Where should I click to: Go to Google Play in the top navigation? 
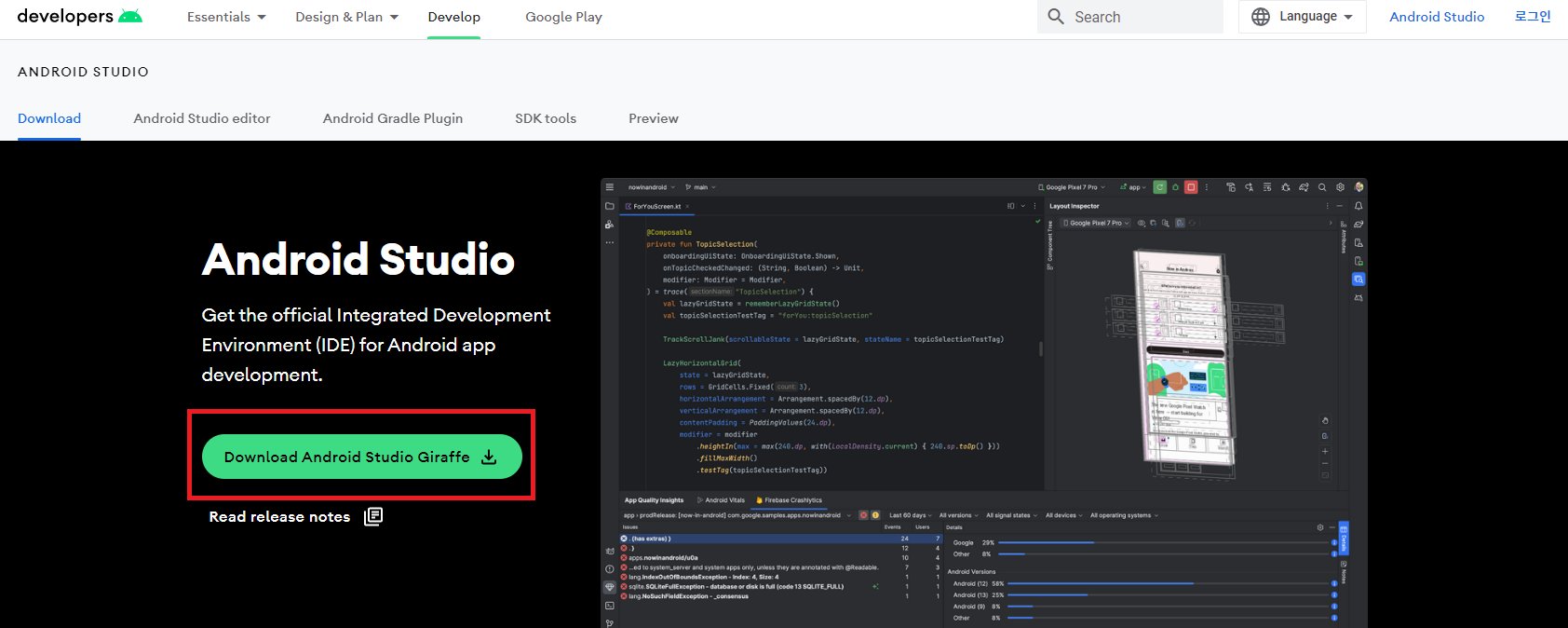[x=563, y=17]
